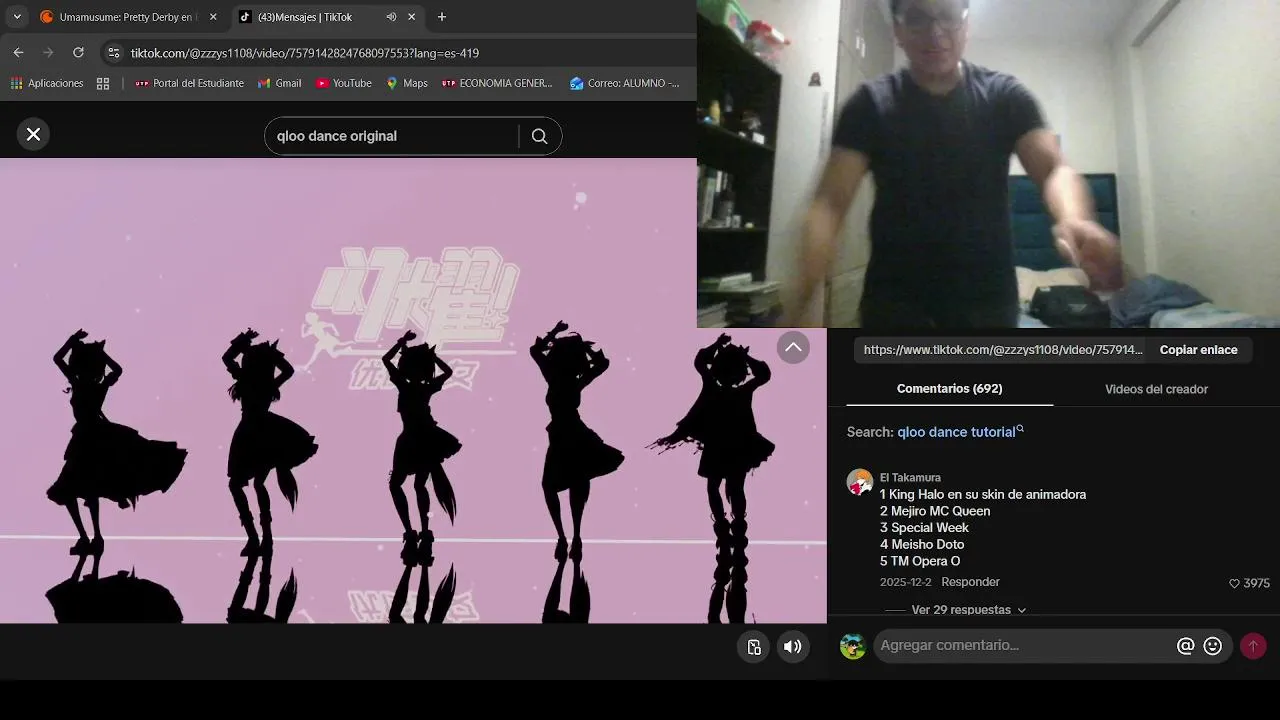
Task: Click the search magnifier icon in TikTok
Action: pyautogui.click(x=539, y=136)
